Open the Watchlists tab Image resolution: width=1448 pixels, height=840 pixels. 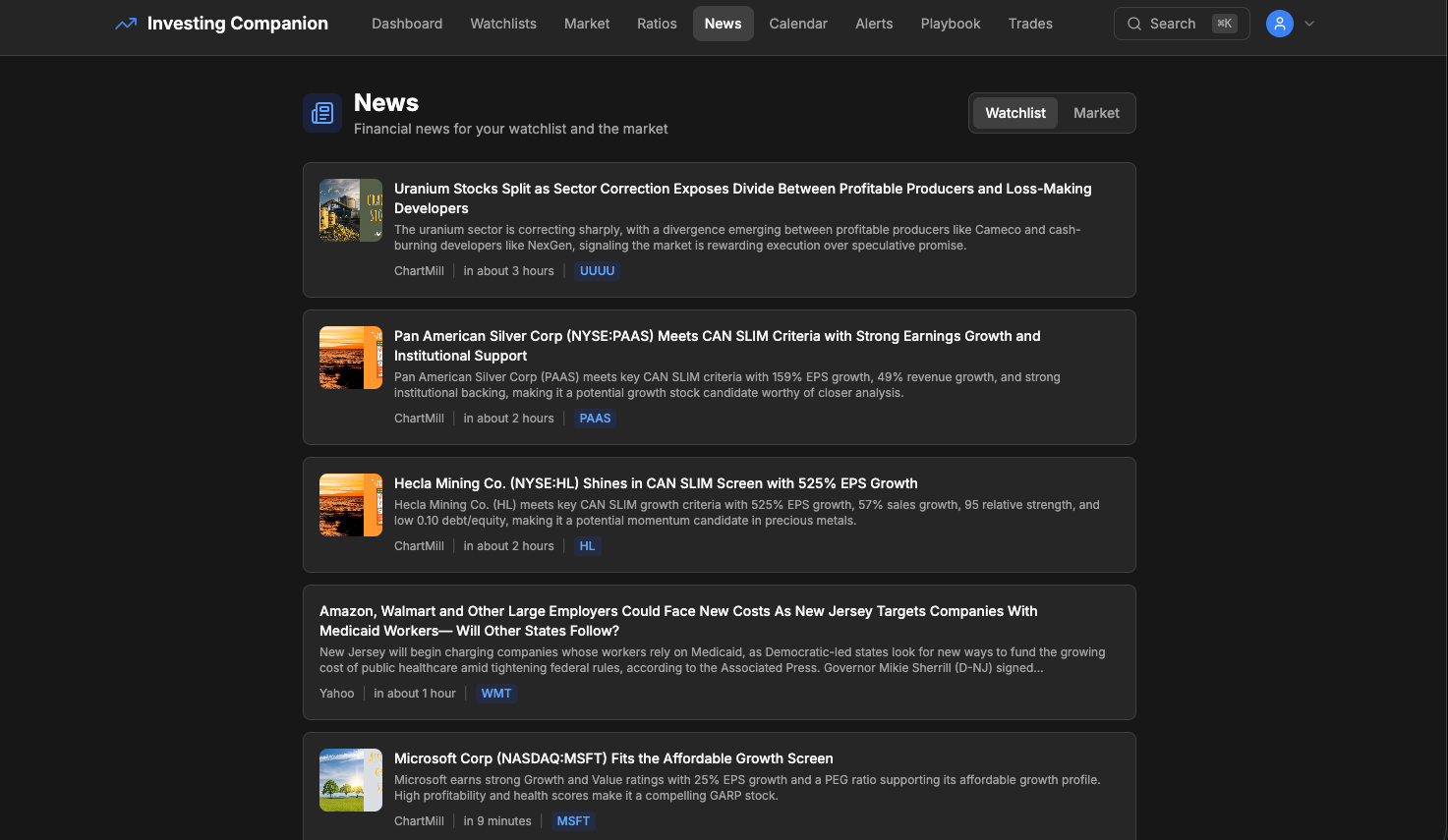(x=503, y=24)
